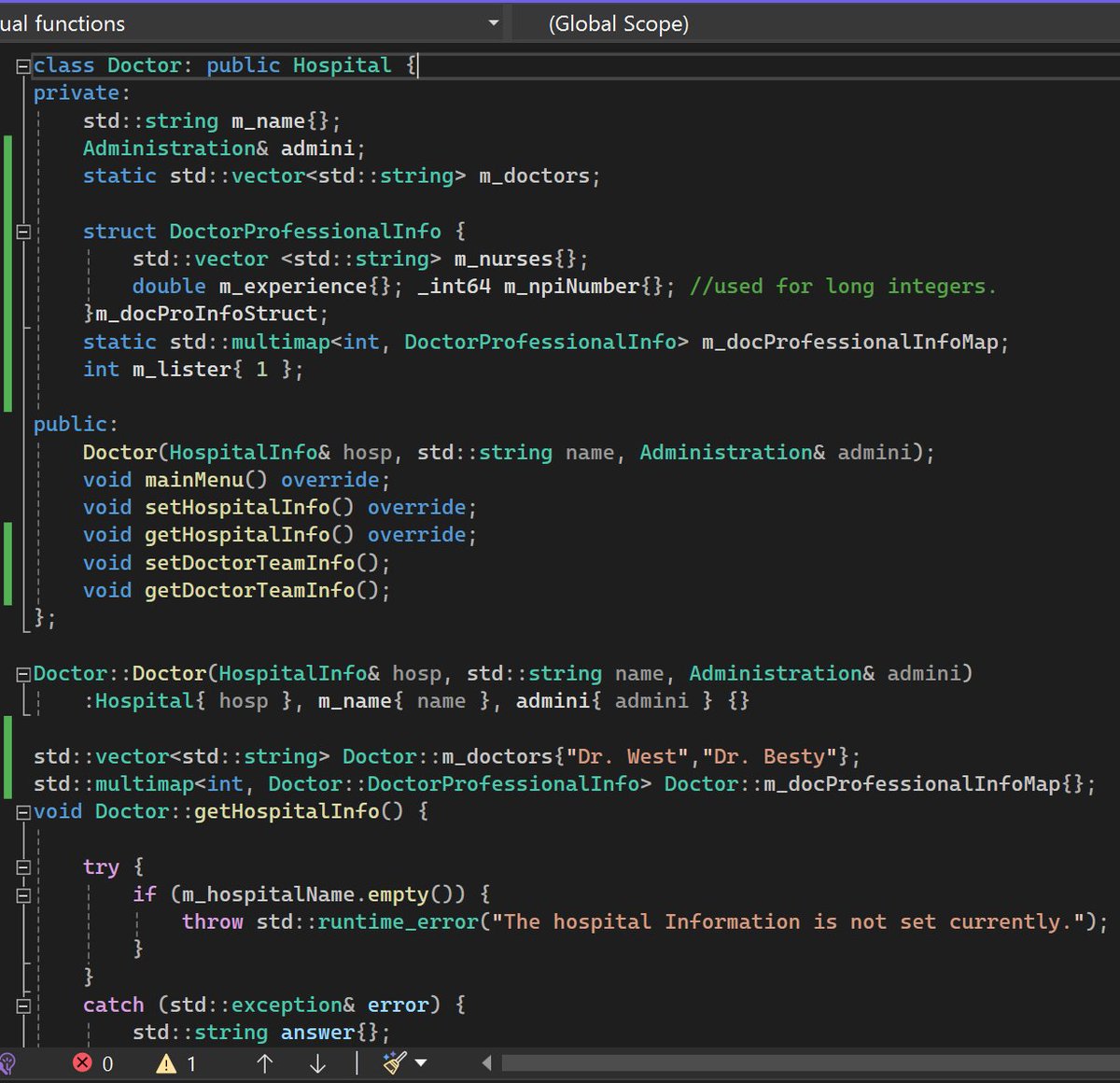The image size is (1120, 1083).
Task: Collapse the try block outline
Action: (x=23, y=867)
